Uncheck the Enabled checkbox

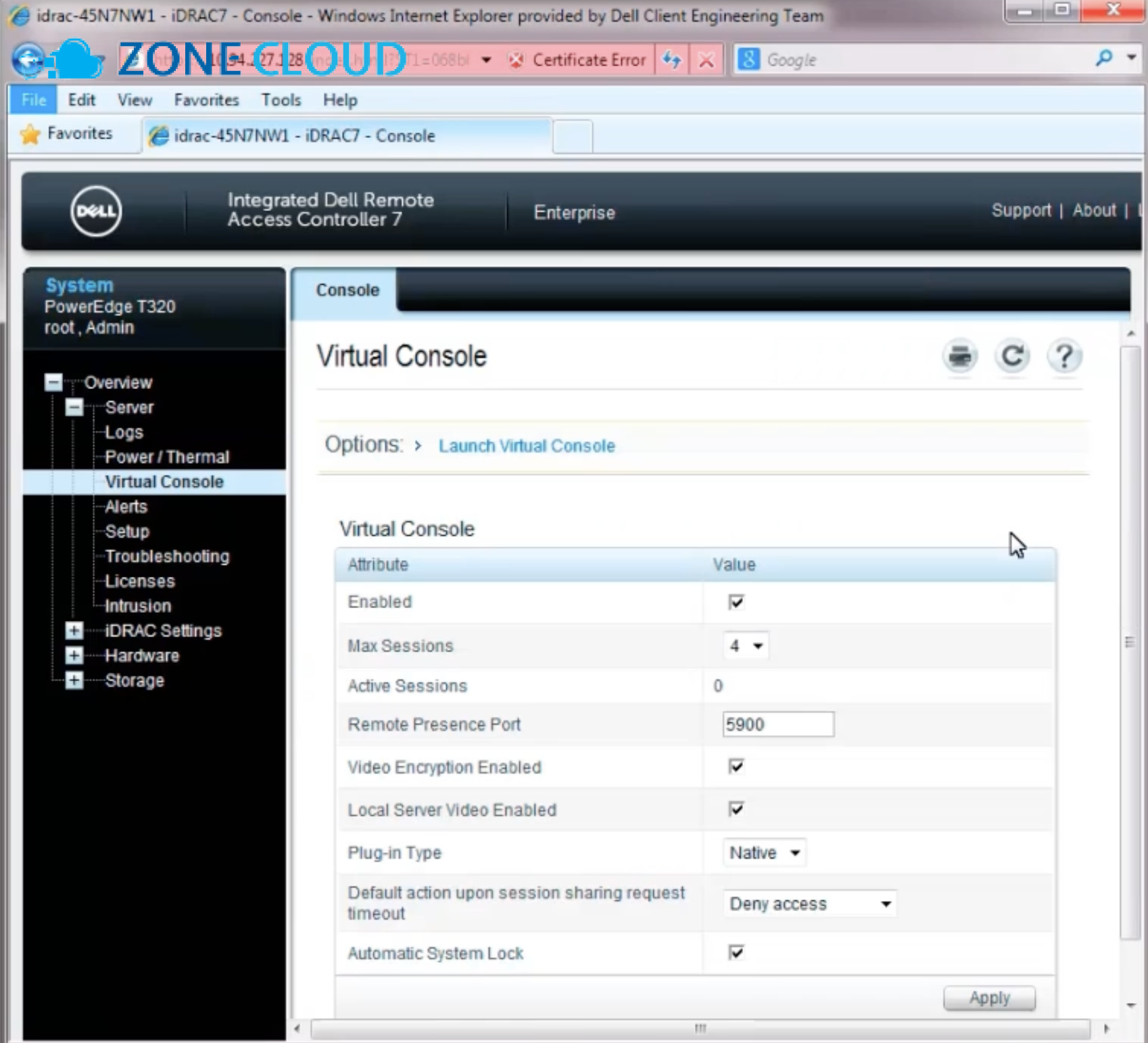click(736, 602)
